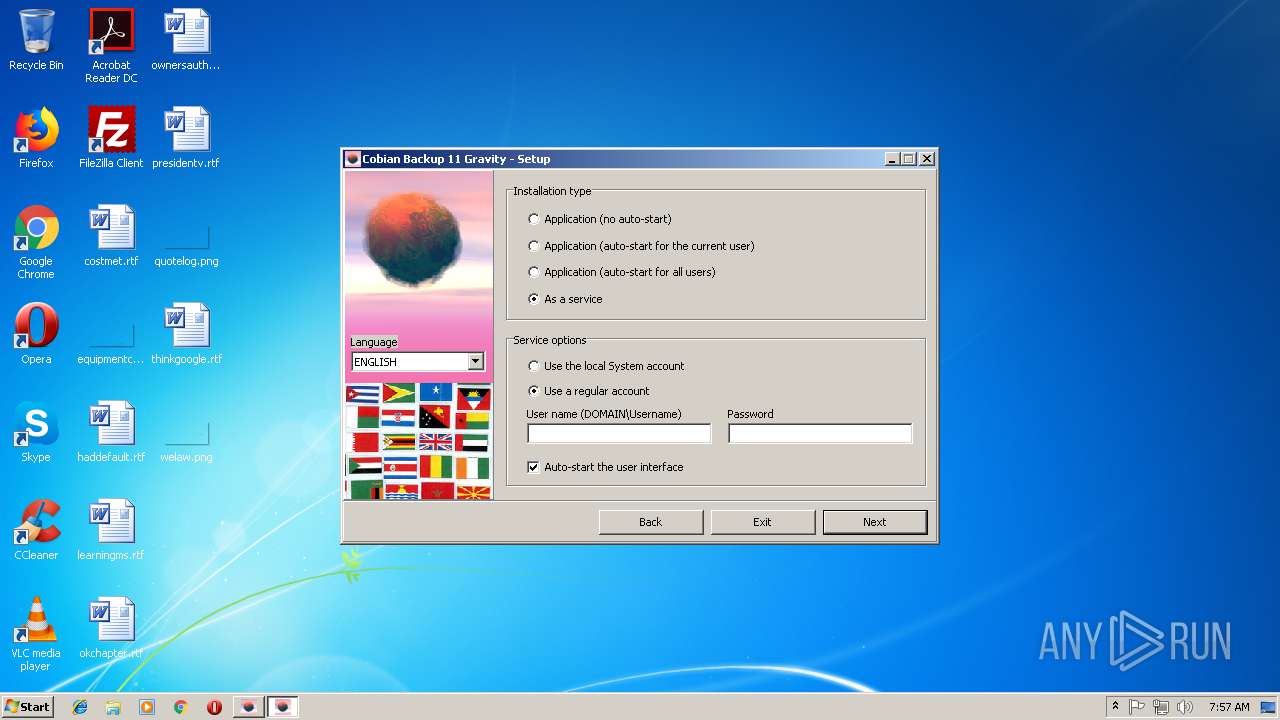The image size is (1280, 720).
Task: Click the Opera icon in the taskbar
Action: click(214, 707)
